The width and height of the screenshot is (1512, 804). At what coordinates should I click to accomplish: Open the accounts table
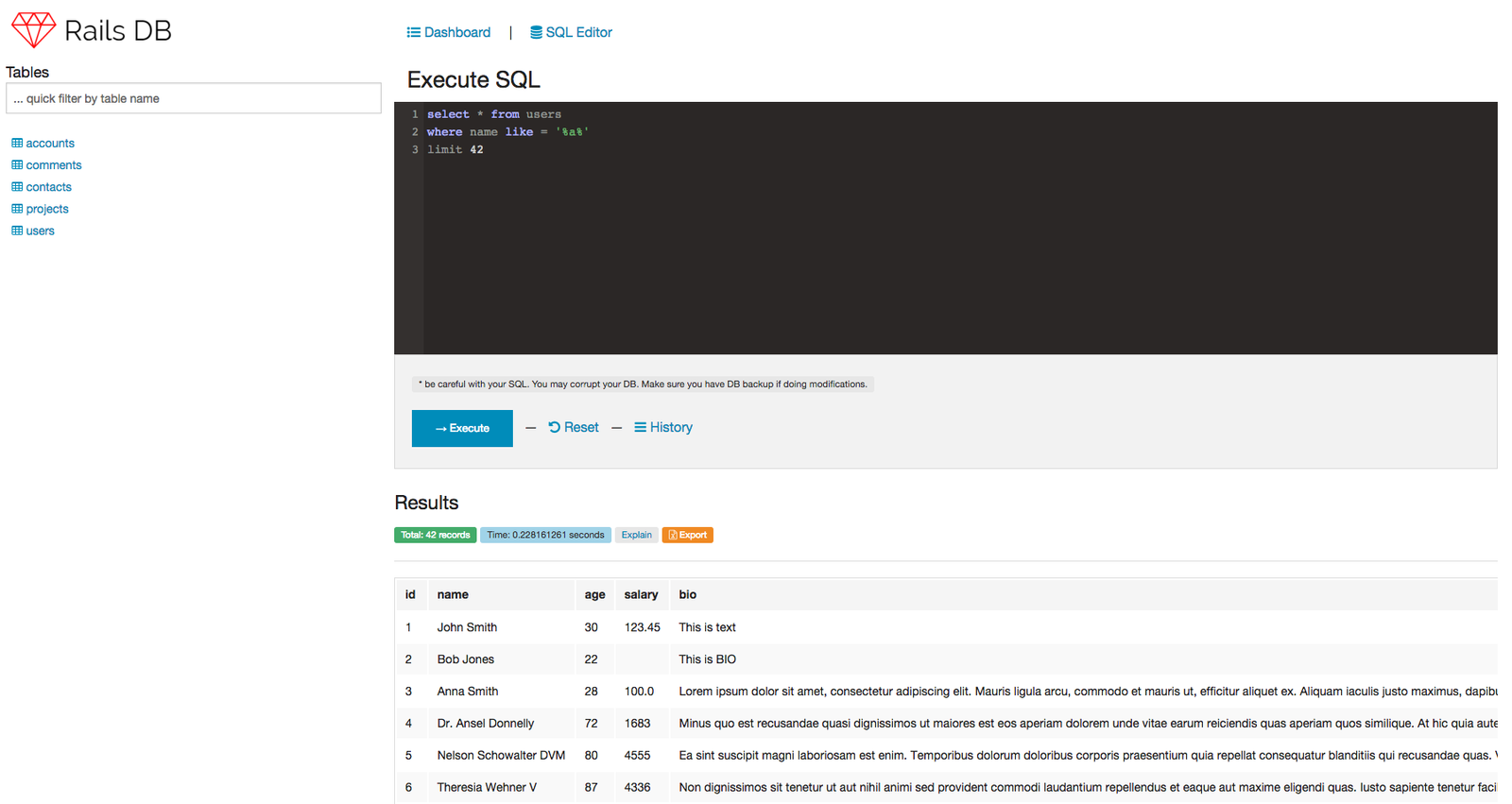(x=50, y=143)
